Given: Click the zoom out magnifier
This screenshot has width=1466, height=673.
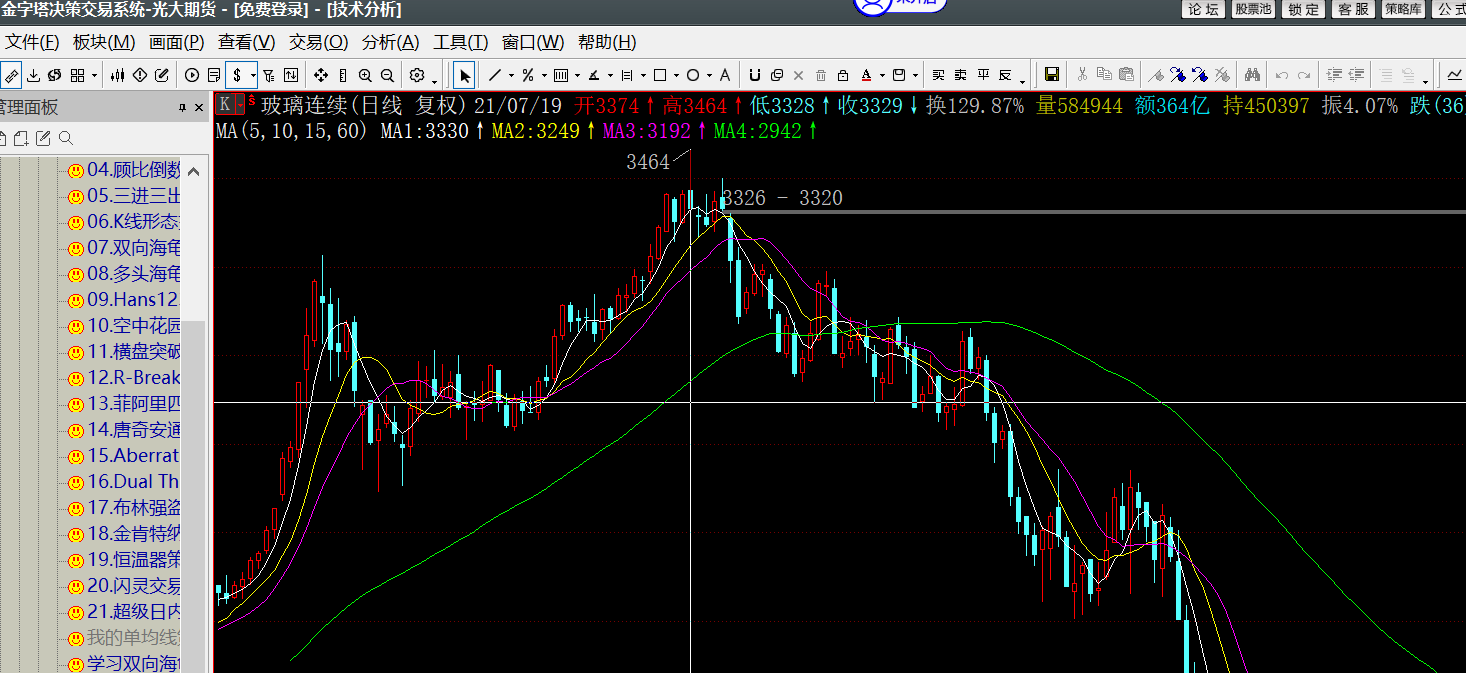Looking at the screenshot, I should coord(387,75).
